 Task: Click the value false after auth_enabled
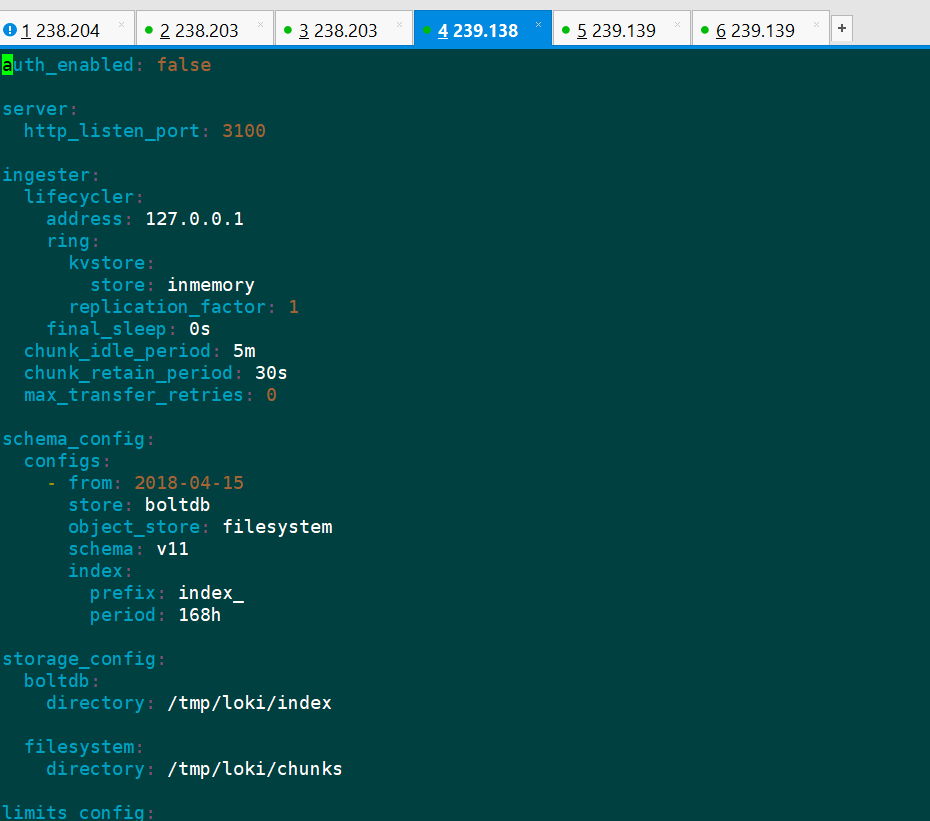click(x=184, y=65)
